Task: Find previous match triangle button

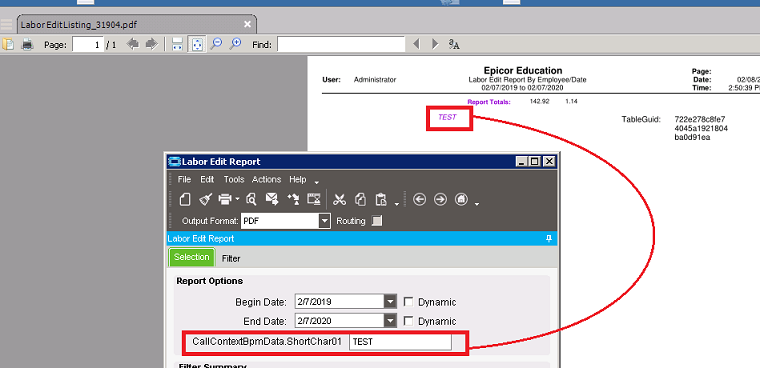Action: pyautogui.click(x=416, y=45)
